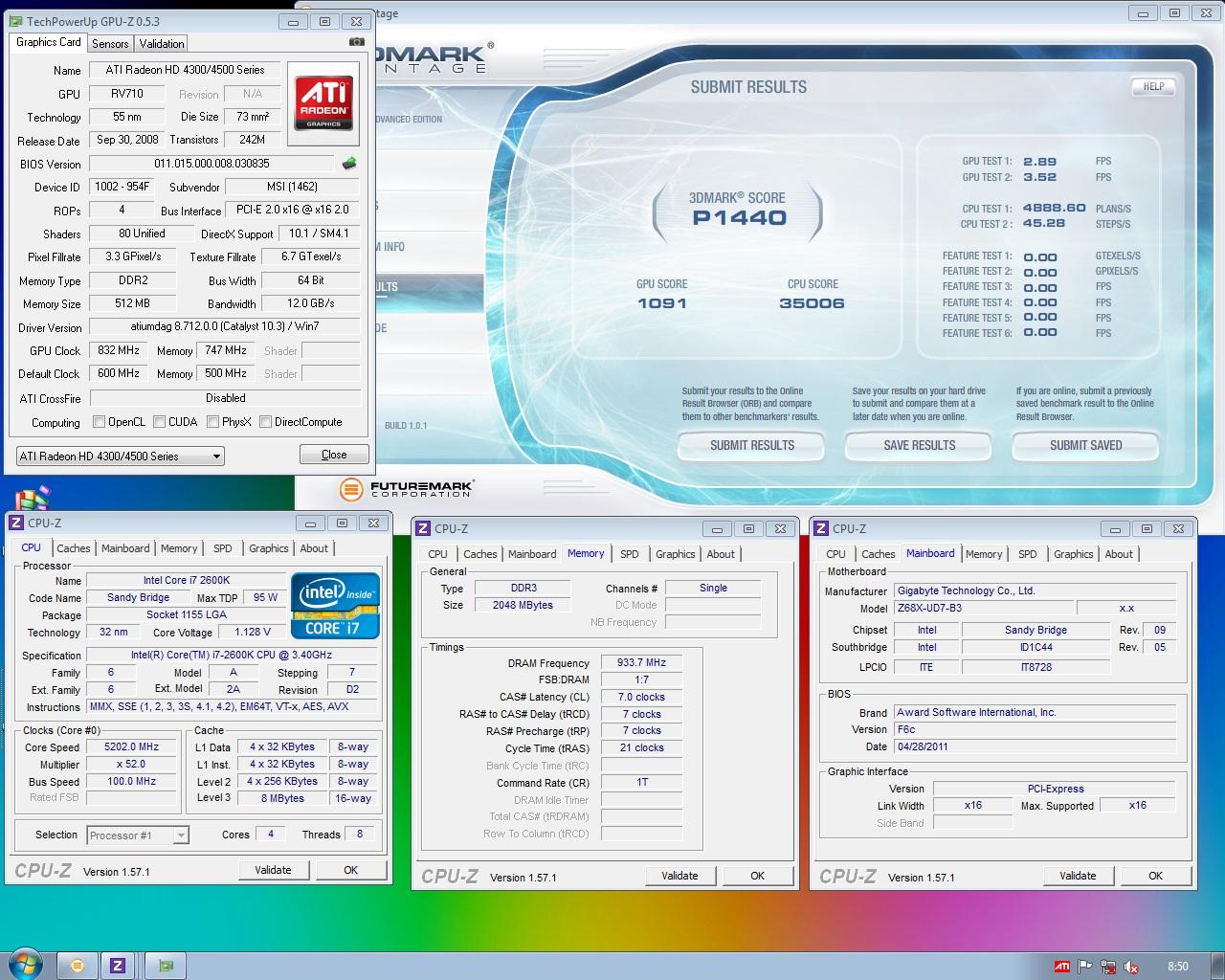Click the 3DMark score P1440
Screen dimensions: 1225x980
pyautogui.click(x=740, y=218)
